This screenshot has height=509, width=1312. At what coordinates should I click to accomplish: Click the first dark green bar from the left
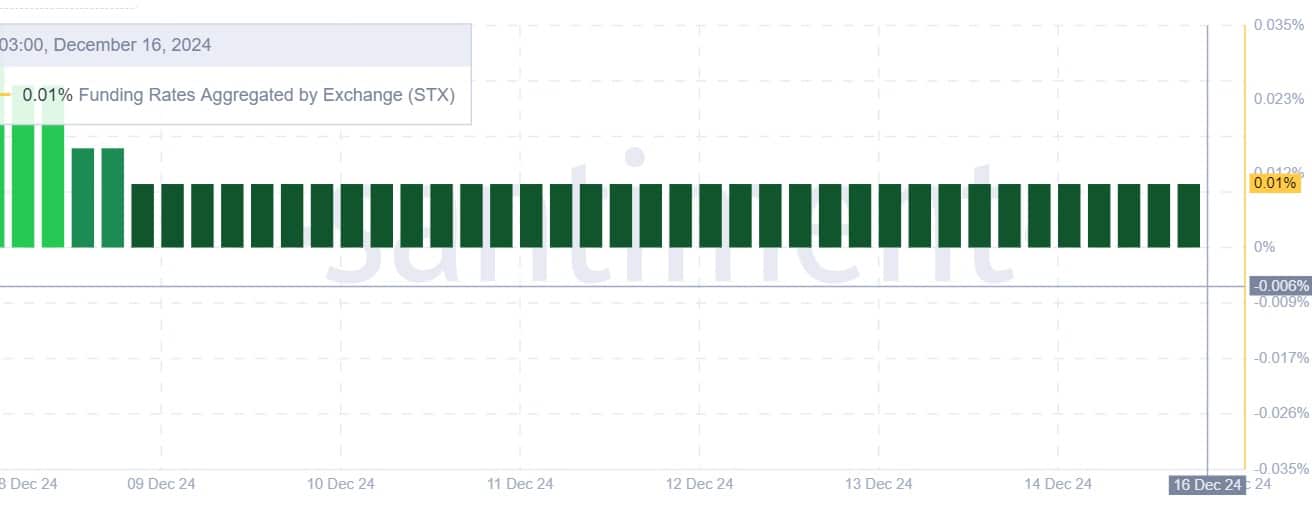[x=143, y=215]
